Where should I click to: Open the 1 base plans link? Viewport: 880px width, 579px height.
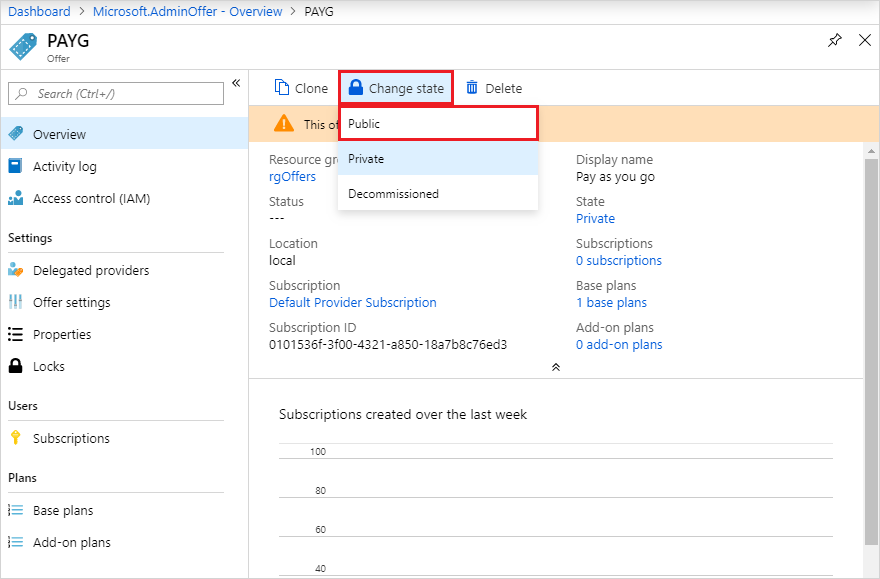tap(611, 302)
